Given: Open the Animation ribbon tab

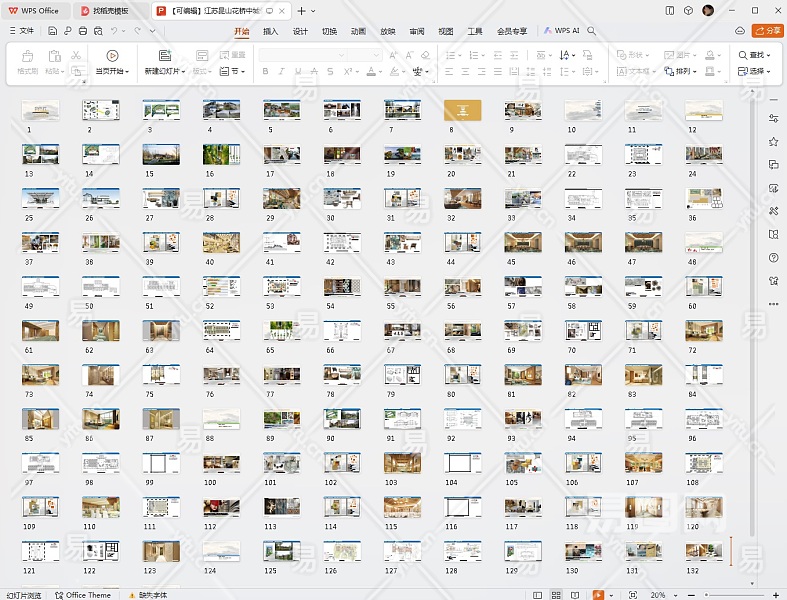Looking at the screenshot, I should 357,31.
